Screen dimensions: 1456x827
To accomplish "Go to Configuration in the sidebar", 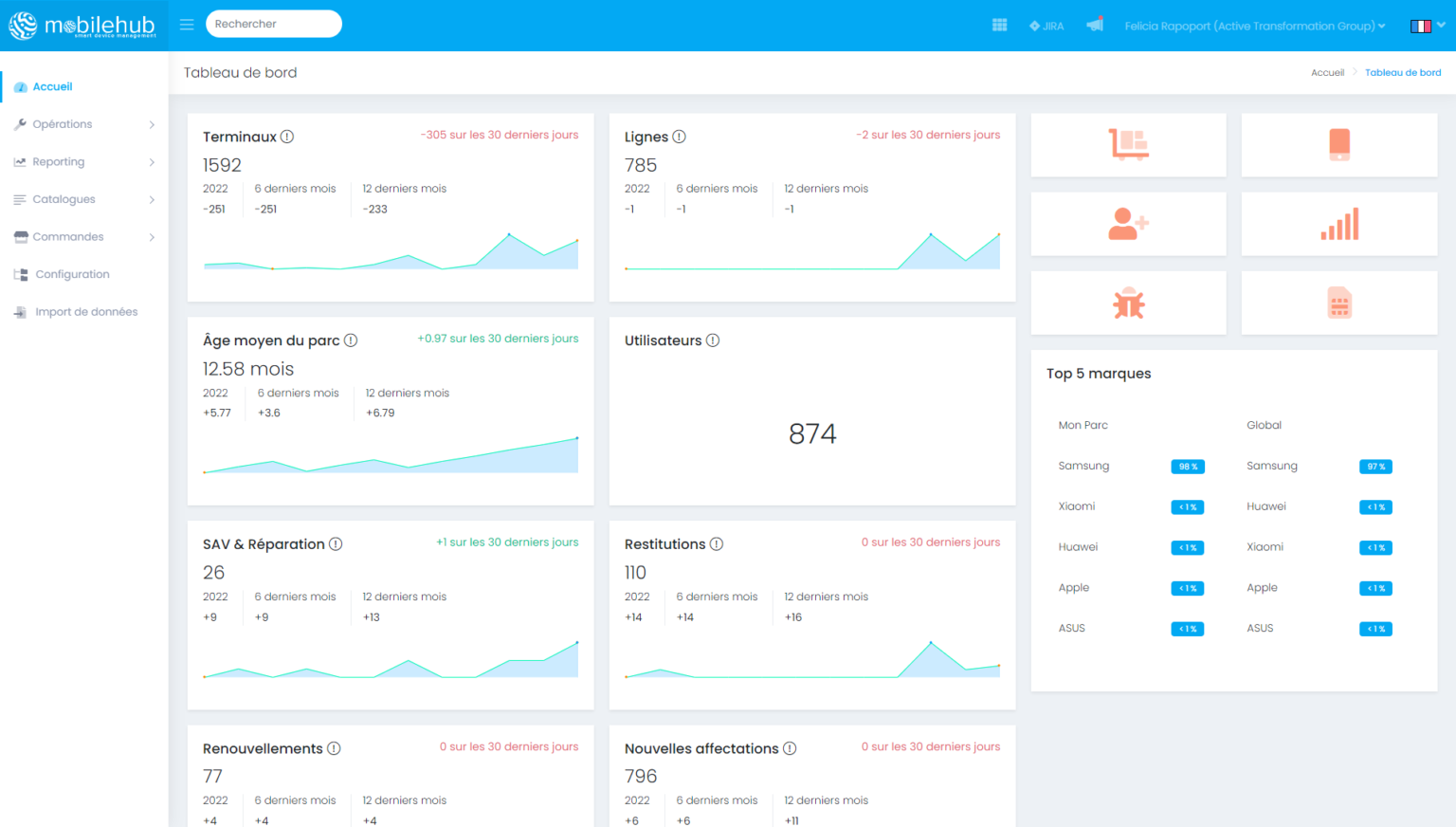I will point(72,274).
